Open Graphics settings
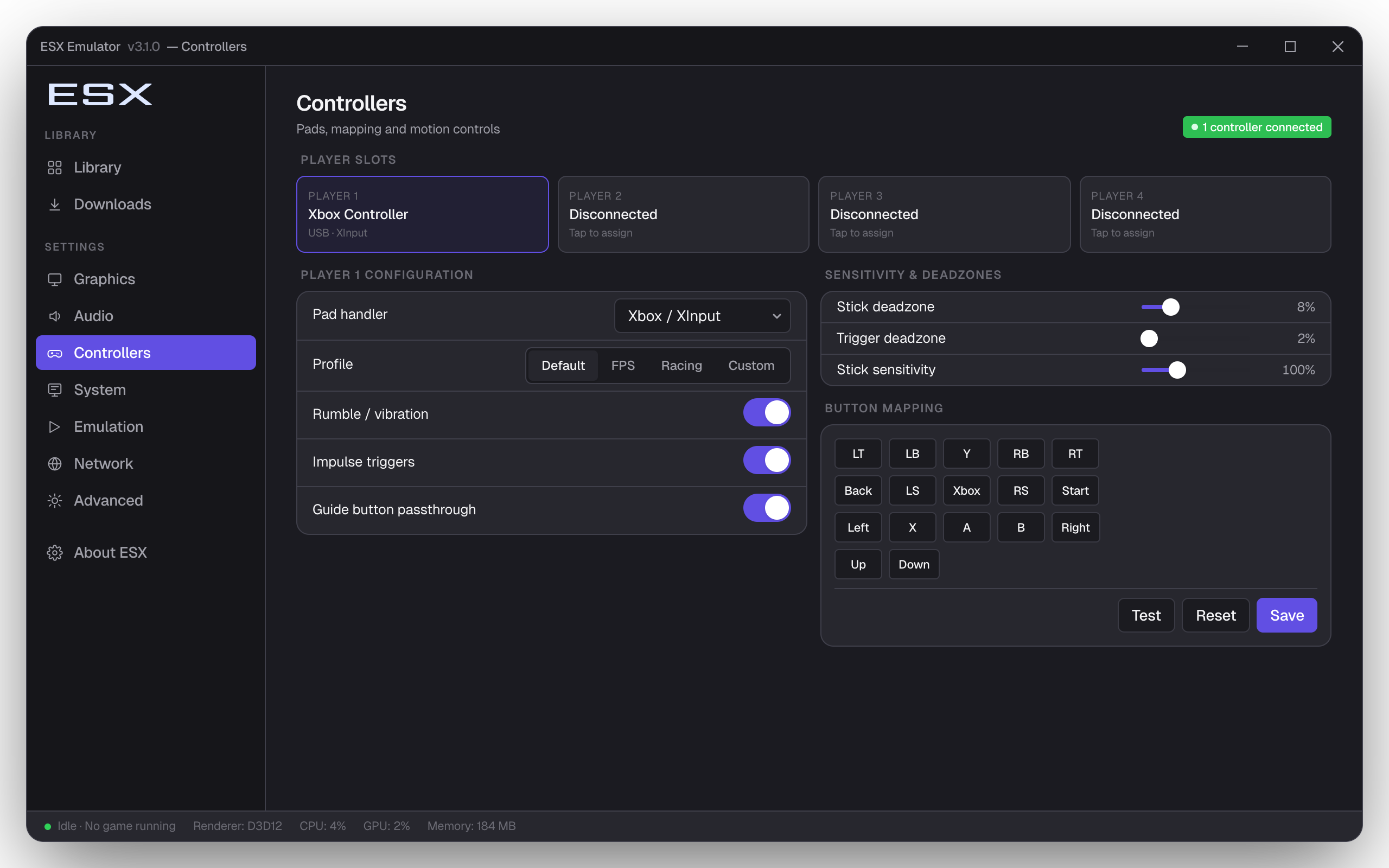 click(x=146, y=279)
